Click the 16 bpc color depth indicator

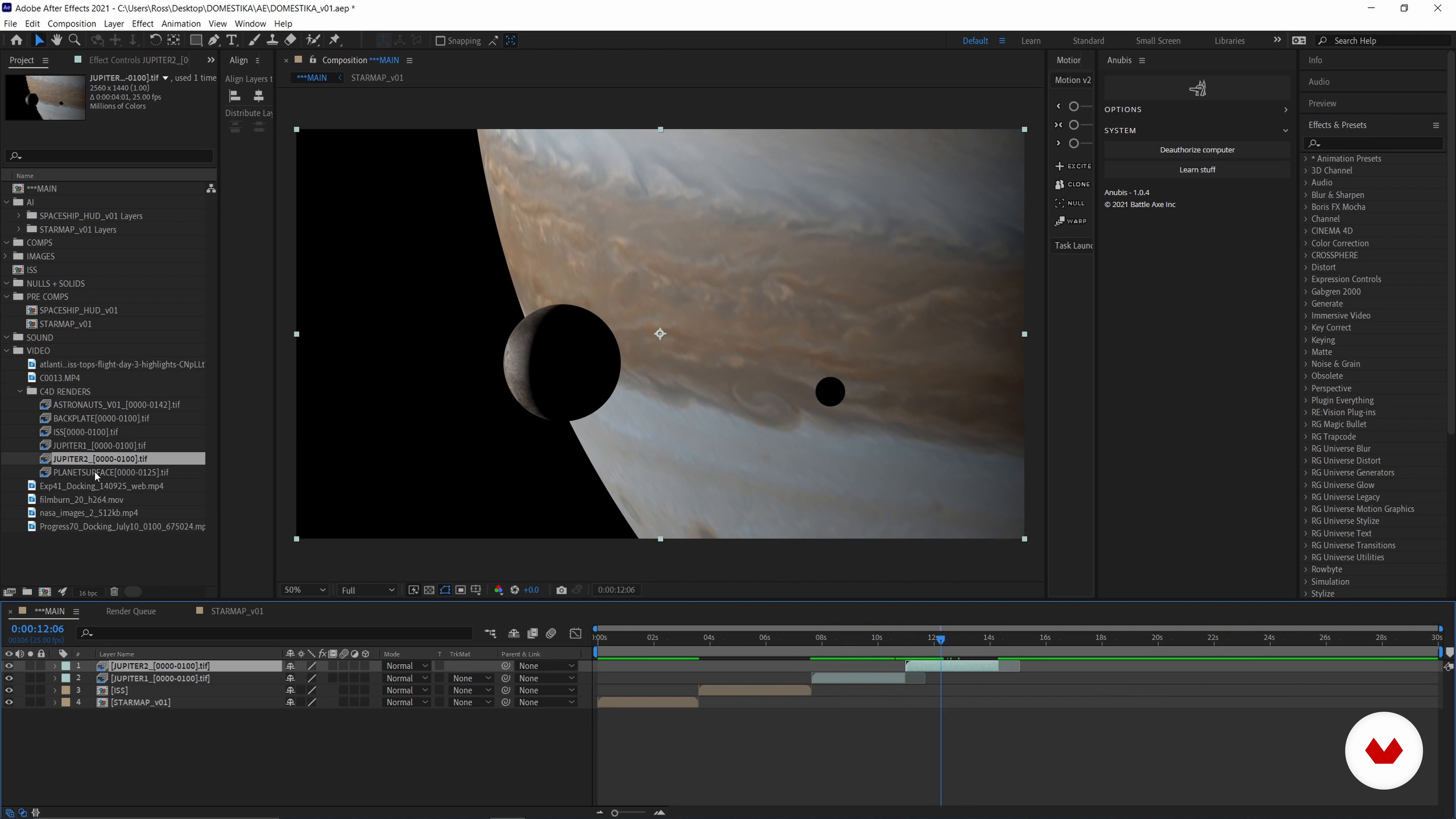pyautogui.click(x=88, y=592)
